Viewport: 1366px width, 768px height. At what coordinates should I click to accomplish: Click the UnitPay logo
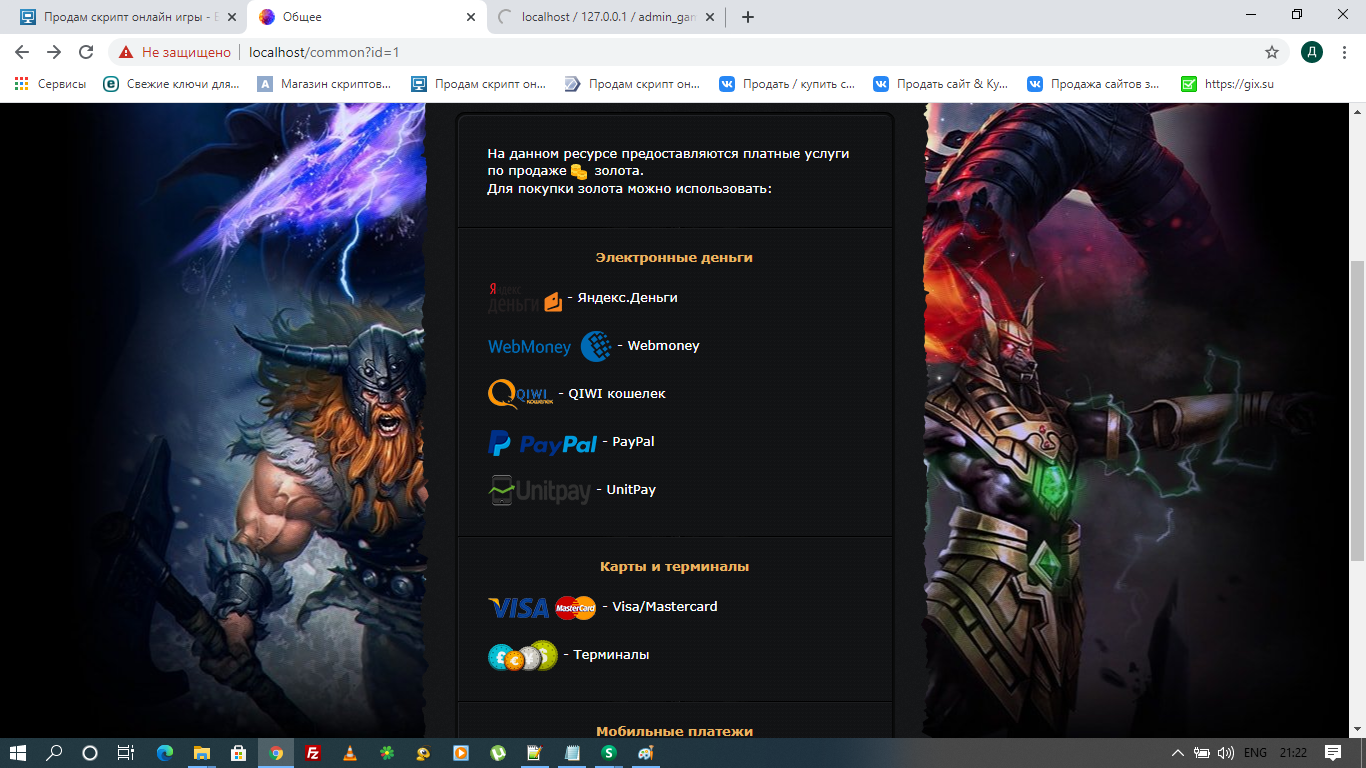pos(539,490)
